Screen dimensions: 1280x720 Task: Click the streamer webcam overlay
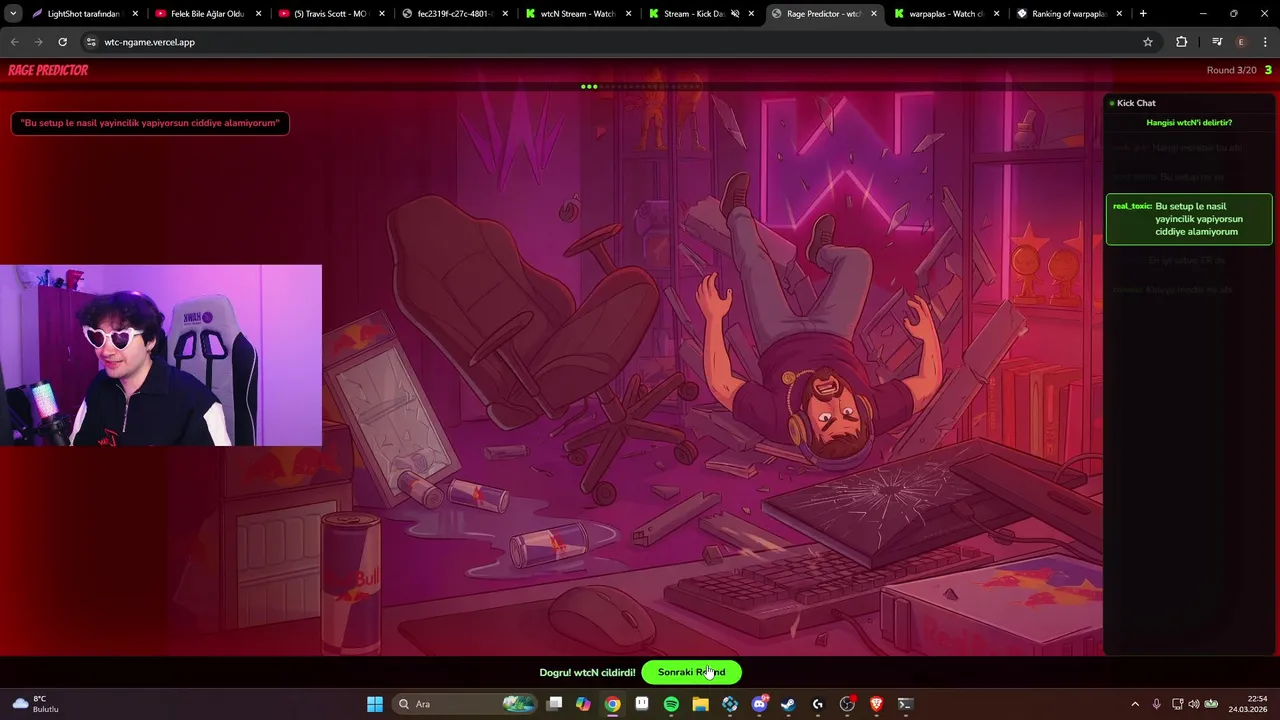point(161,355)
